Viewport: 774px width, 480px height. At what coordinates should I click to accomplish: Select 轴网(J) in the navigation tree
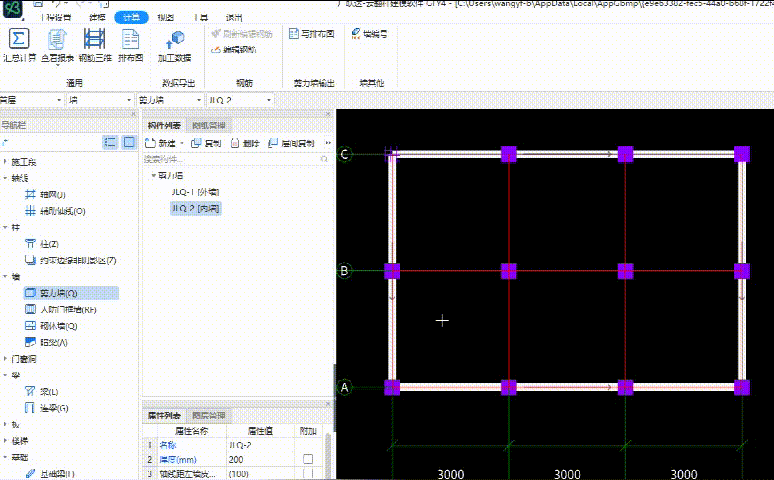(x=45, y=195)
